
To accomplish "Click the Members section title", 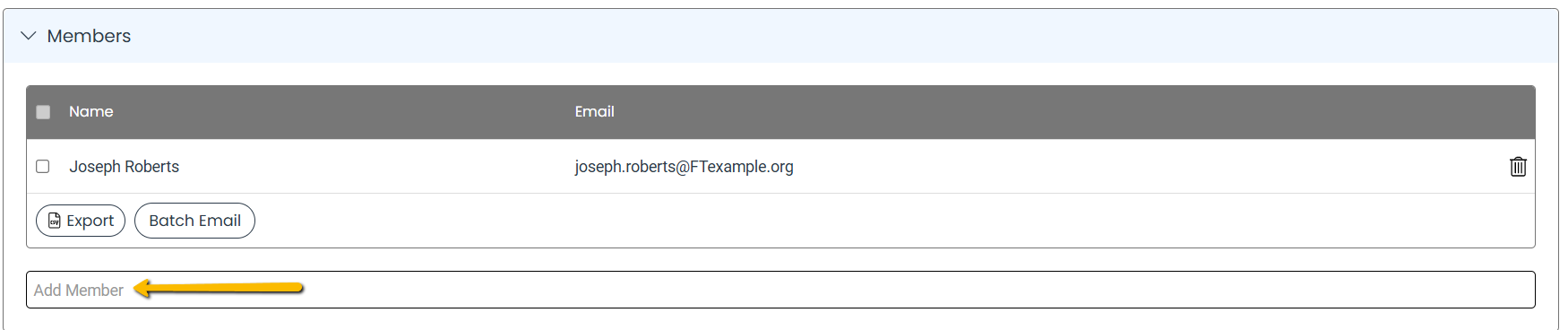I will (x=89, y=36).
